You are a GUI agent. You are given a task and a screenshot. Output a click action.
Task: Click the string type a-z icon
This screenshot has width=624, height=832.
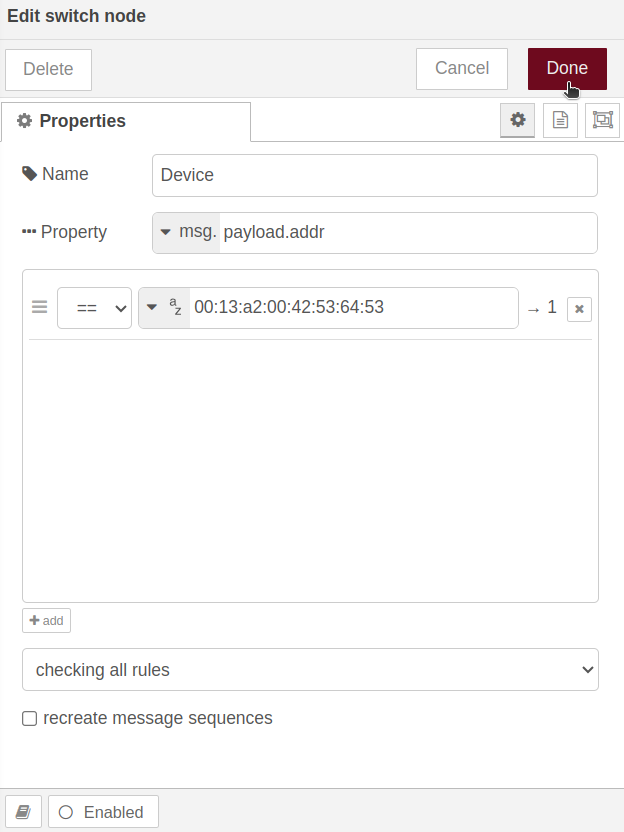click(175, 307)
